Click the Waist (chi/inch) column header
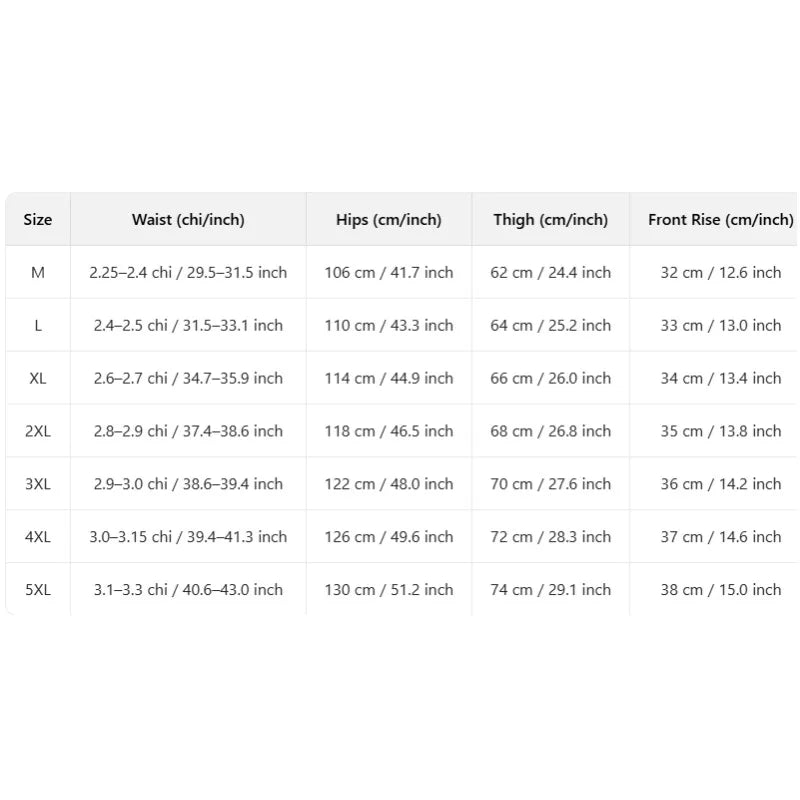The height and width of the screenshot is (800, 800). tap(188, 220)
